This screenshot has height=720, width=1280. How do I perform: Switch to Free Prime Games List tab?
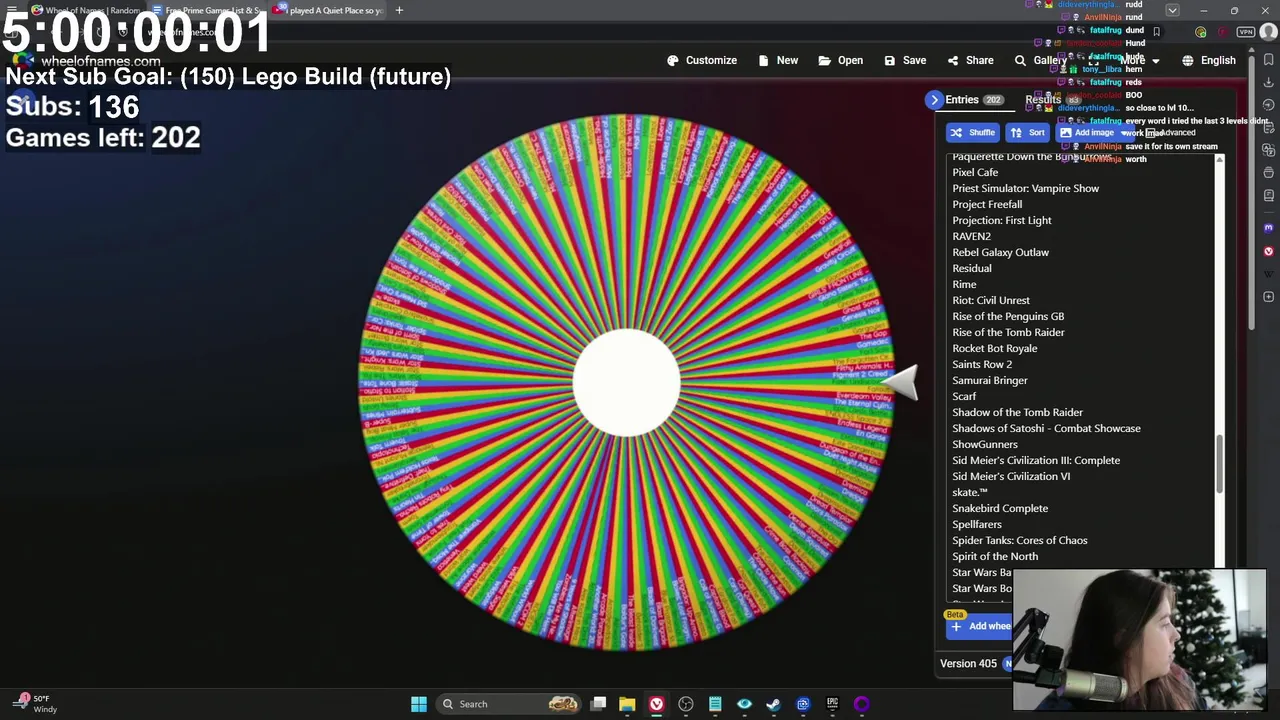point(207,10)
